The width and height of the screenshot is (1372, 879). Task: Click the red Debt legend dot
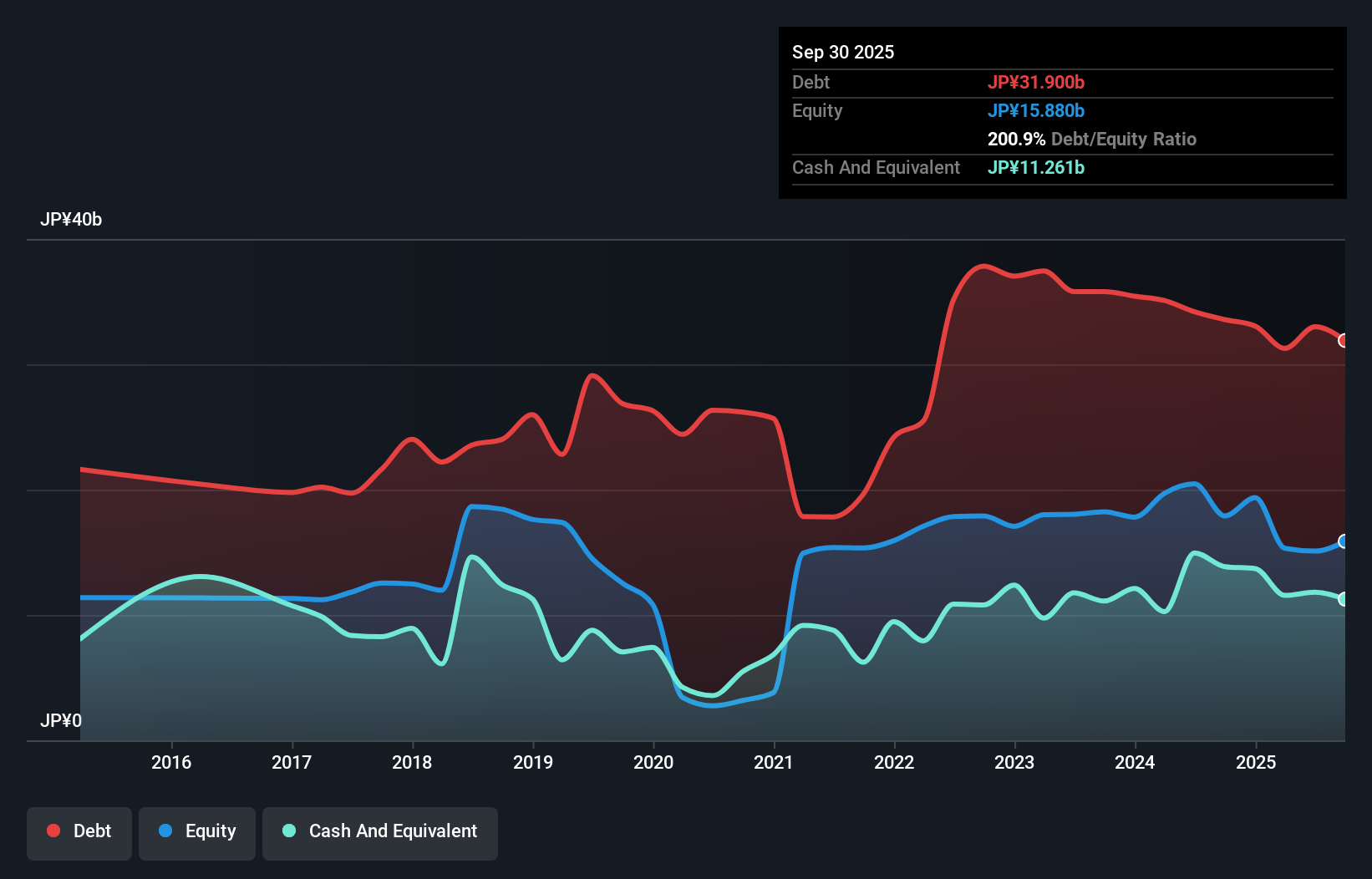point(52,831)
